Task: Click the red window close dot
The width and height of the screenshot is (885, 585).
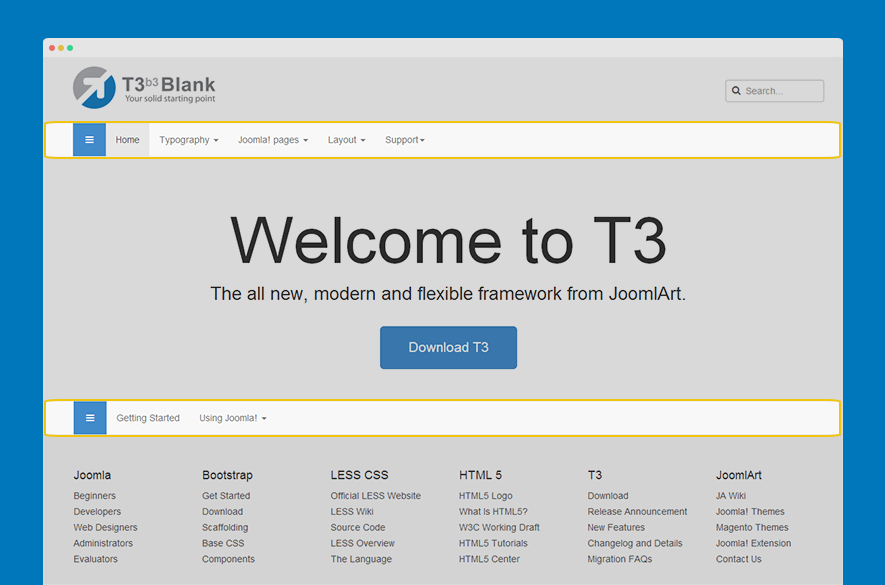Action: click(52, 48)
